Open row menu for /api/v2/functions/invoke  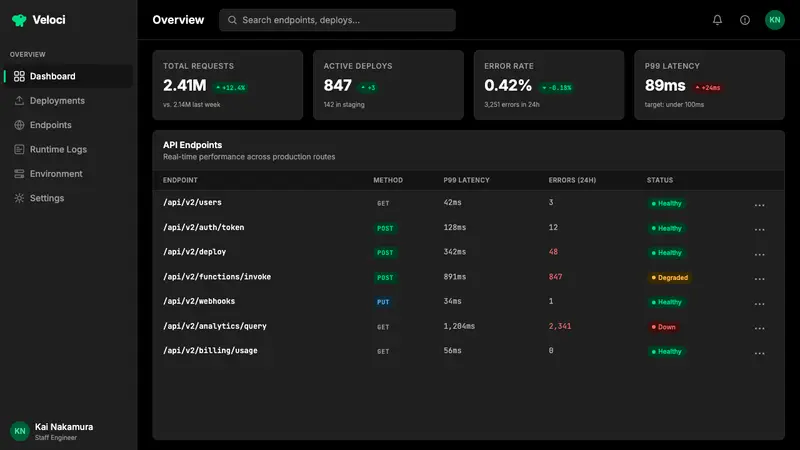click(x=759, y=279)
